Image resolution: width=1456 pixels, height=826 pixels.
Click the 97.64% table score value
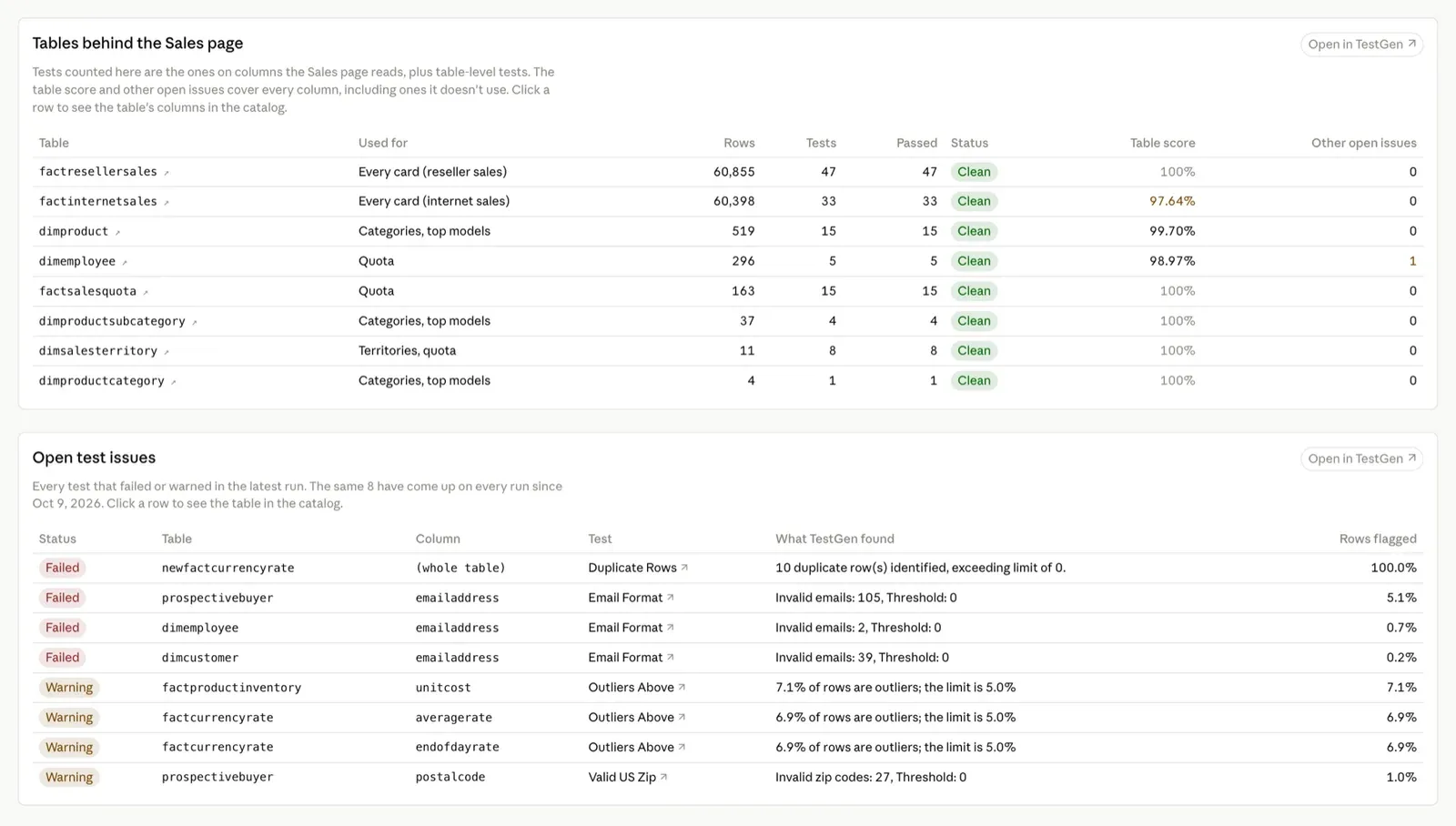pos(1172,201)
